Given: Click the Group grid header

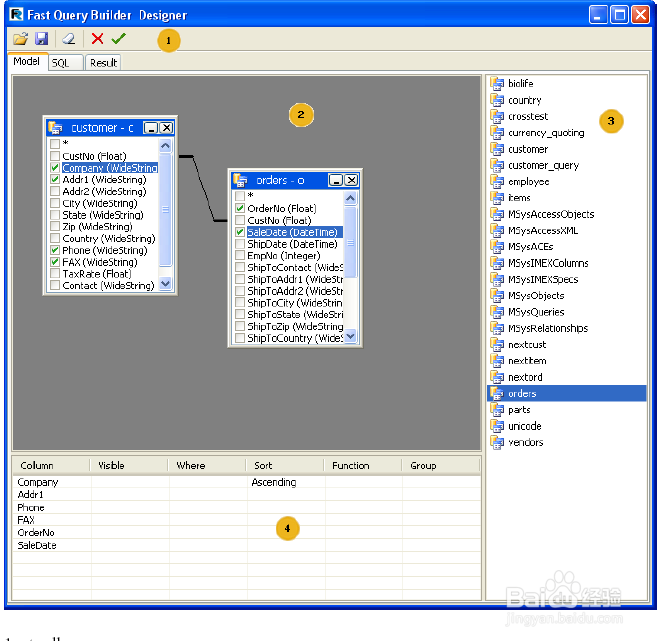Looking at the screenshot, I should (x=440, y=466).
